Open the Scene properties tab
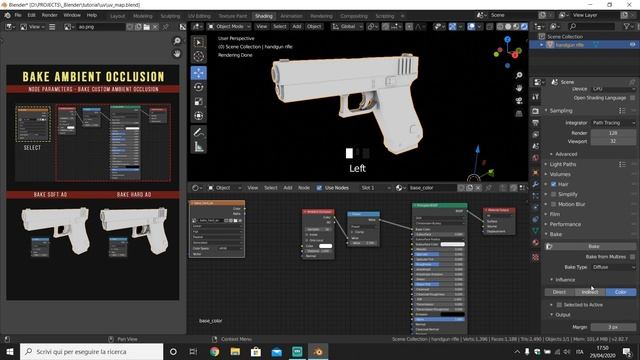The width and height of the screenshot is (640, 360). pos(536,146)
